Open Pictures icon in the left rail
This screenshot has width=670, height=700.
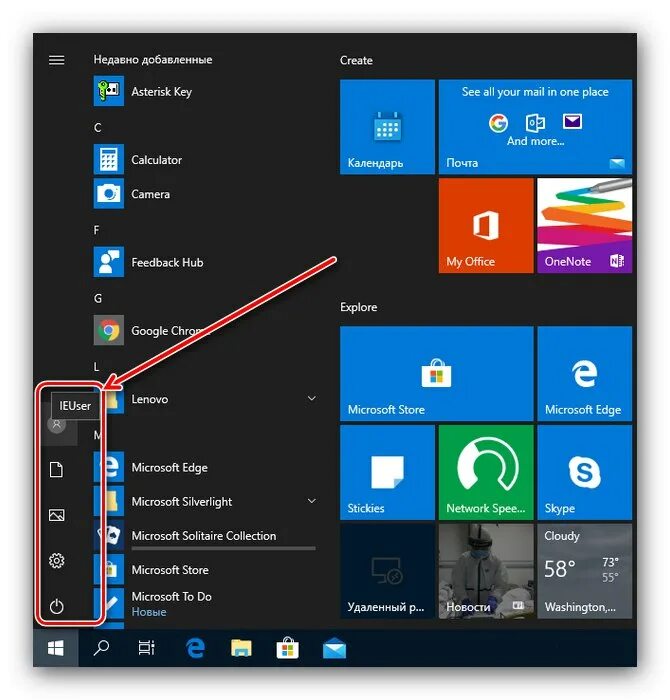pyautogui.click(x=56, y=515)
